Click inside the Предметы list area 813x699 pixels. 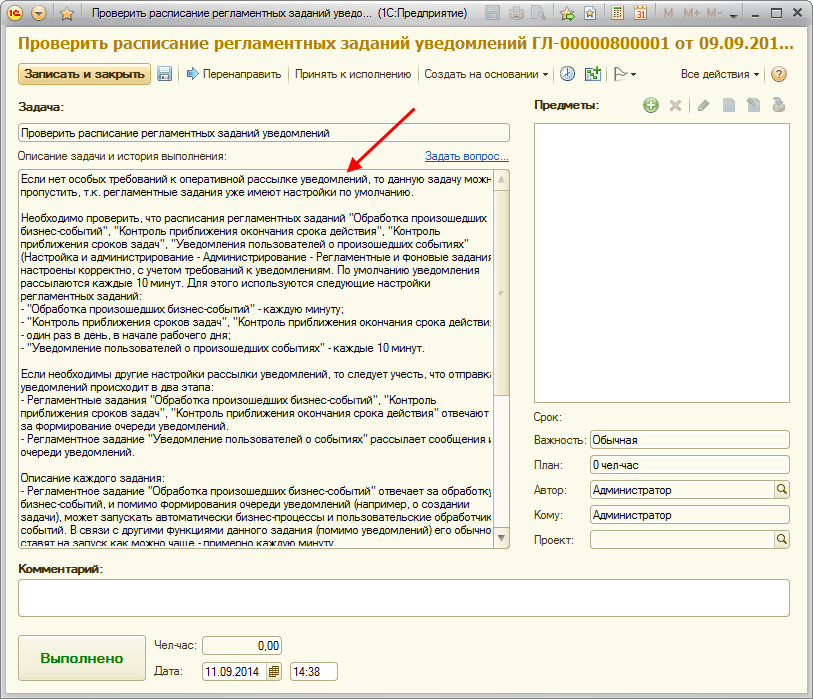[662, 263]
